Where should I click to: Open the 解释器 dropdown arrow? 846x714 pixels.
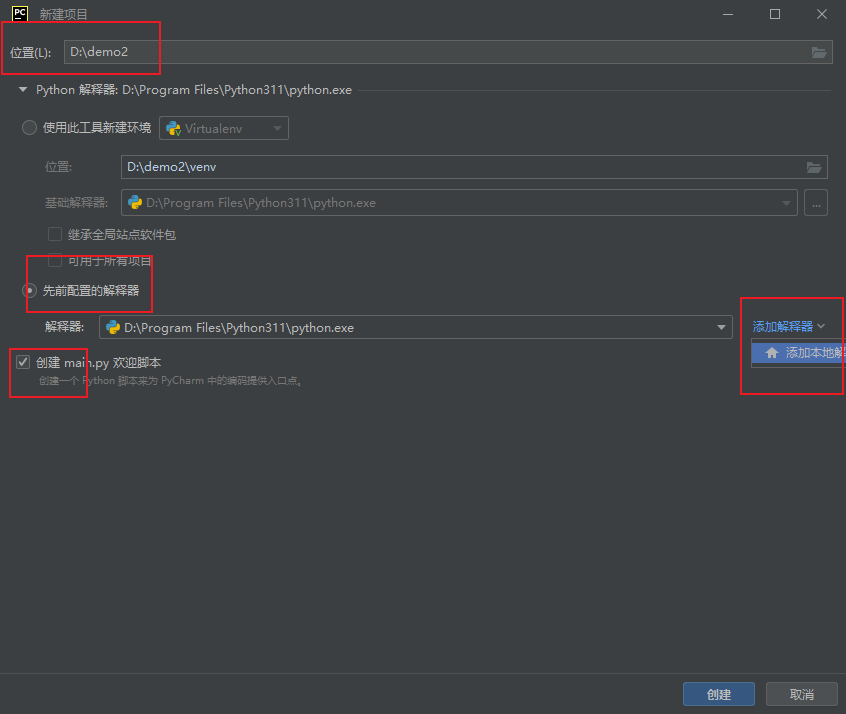tap(721, 328)
